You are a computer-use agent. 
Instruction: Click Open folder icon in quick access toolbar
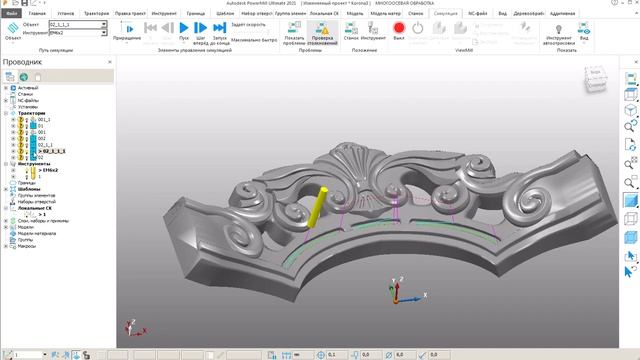point(15,3)
